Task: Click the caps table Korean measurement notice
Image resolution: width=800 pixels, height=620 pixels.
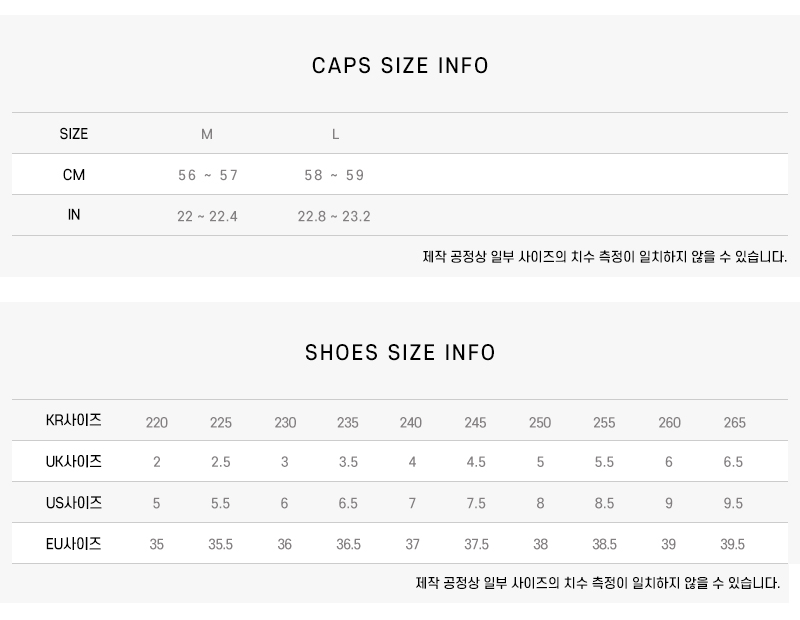Action: click(604, 257)
